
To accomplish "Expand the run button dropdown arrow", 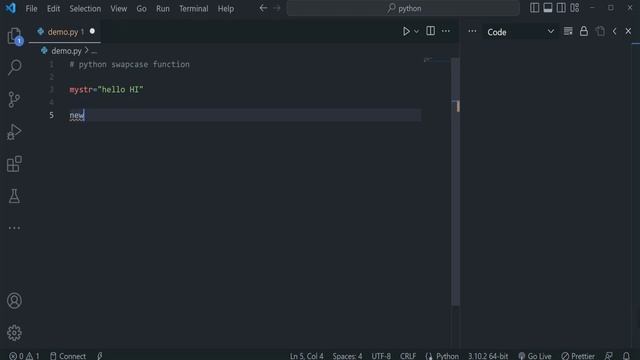I will (416, 31).
